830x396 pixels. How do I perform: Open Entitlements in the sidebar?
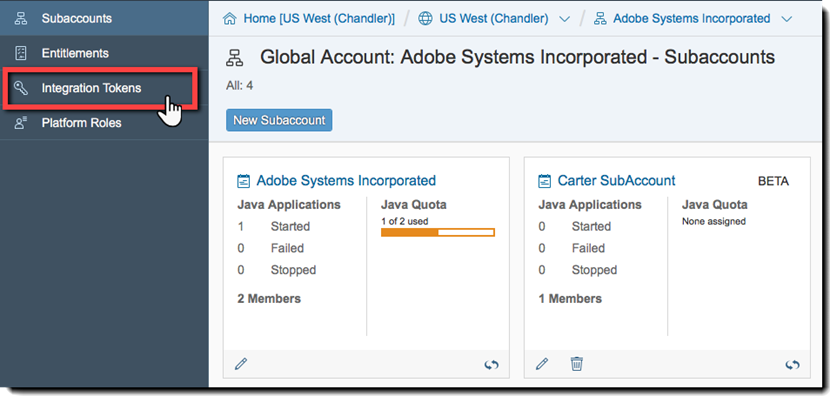(x=104, y=53)
